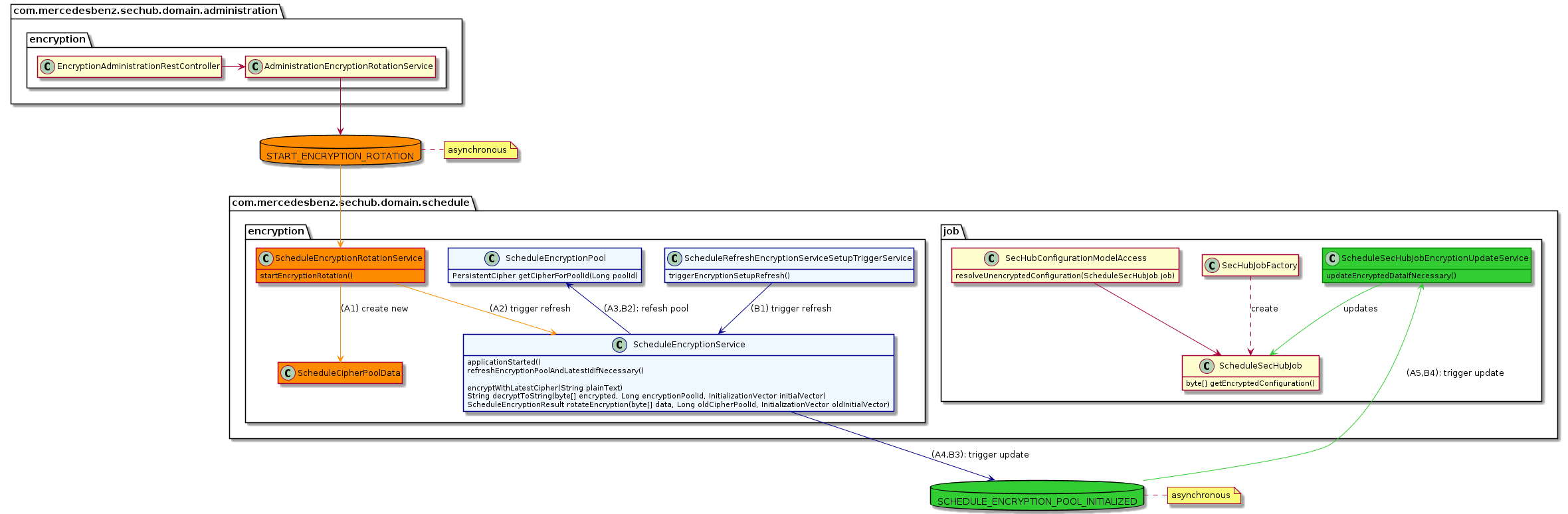The image size is (1568, 514).
Task: Click the SecHubConfigurationModelAccess class name
Action: 1076,258
